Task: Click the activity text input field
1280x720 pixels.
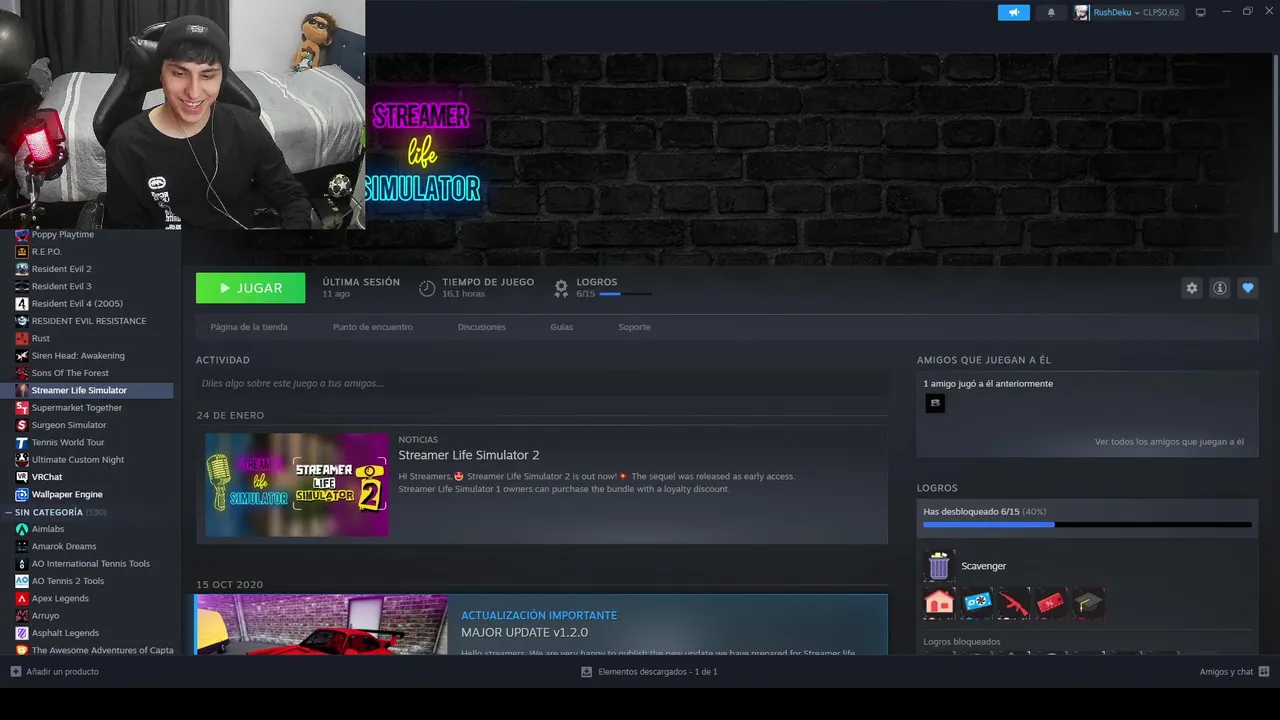Action: tap(542, 383)
